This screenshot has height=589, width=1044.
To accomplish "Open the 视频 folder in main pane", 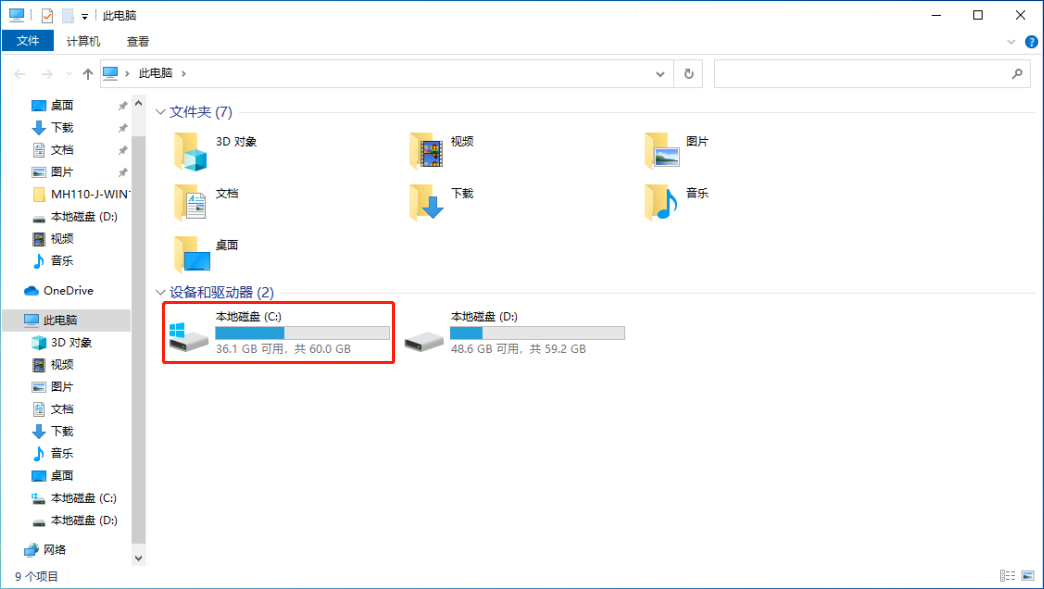I will [427, 151].
